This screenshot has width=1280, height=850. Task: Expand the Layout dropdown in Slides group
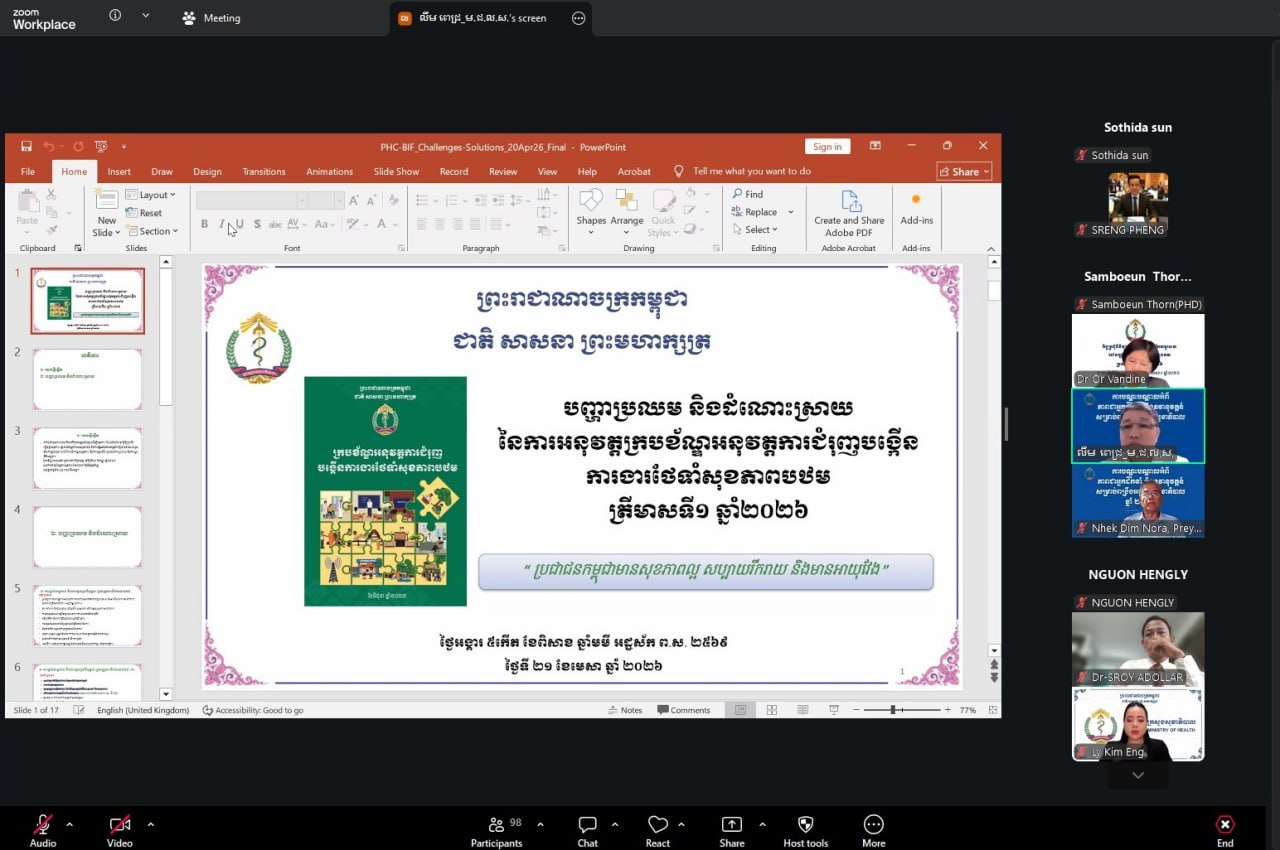point(156,195)
